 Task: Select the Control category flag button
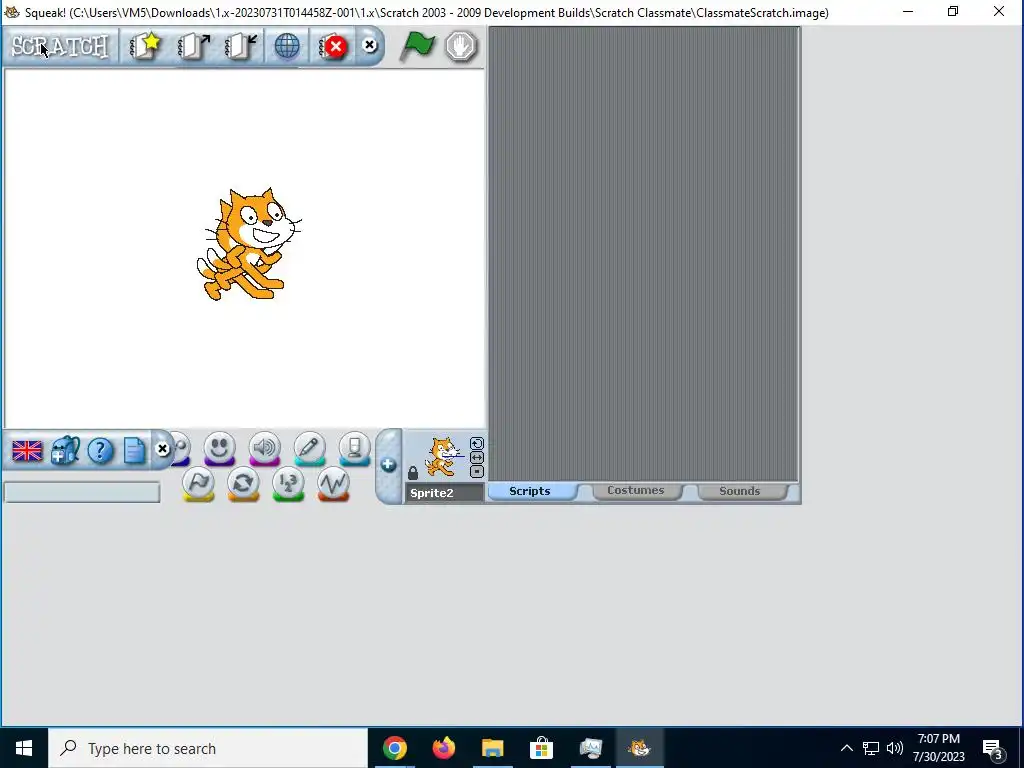199,485
